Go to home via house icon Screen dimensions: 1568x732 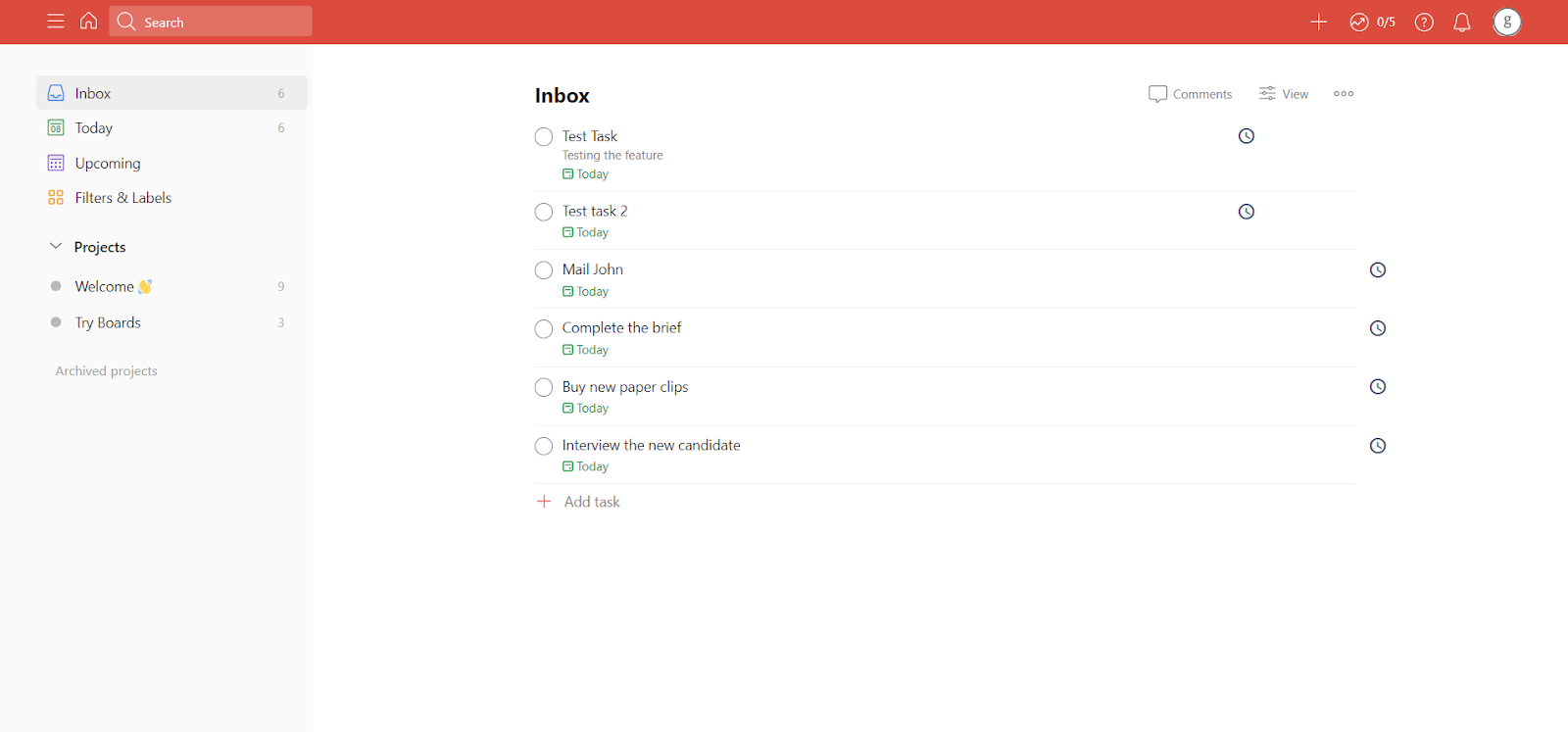coord(88,21)
